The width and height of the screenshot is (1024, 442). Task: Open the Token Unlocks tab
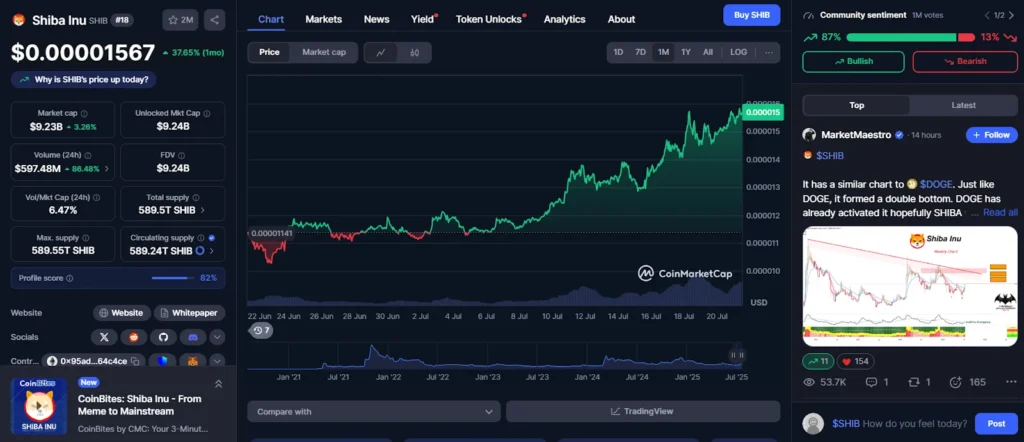(489, 20)
